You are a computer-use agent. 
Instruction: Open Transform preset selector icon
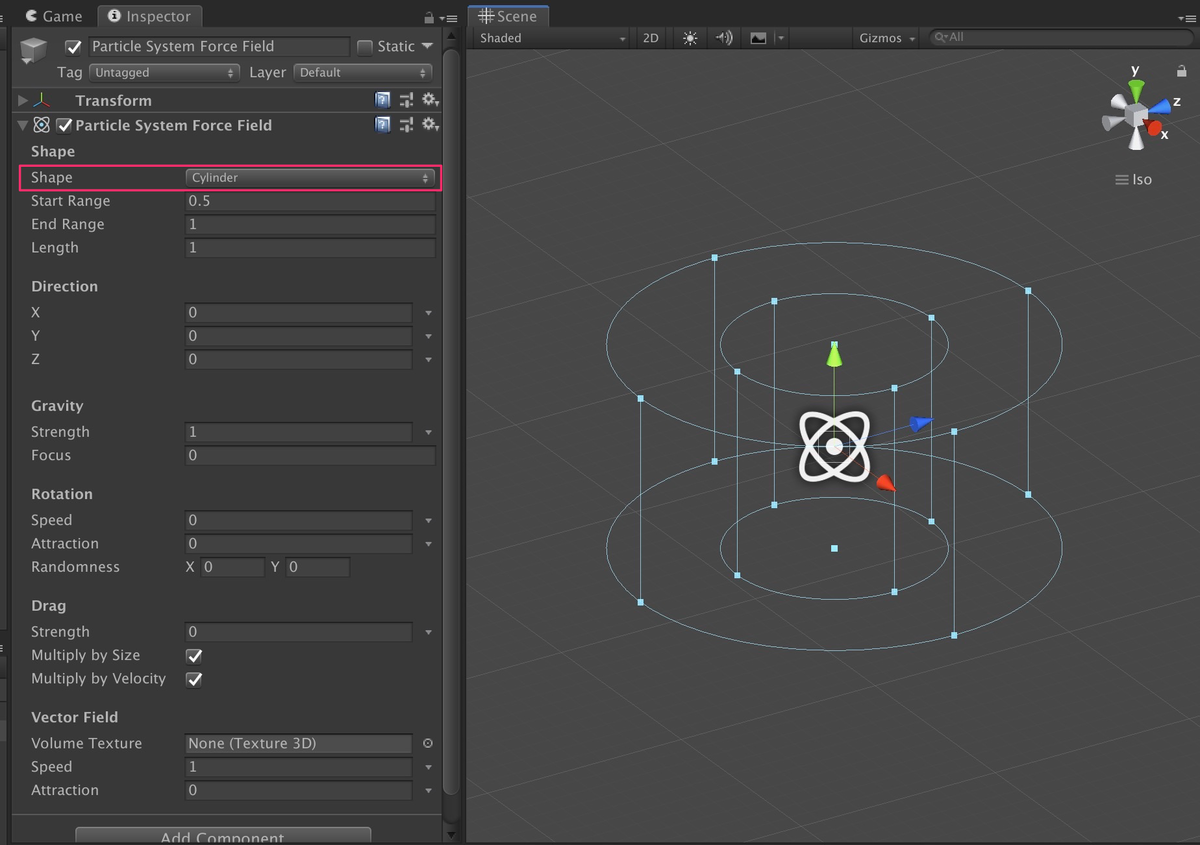coord(406,100)
